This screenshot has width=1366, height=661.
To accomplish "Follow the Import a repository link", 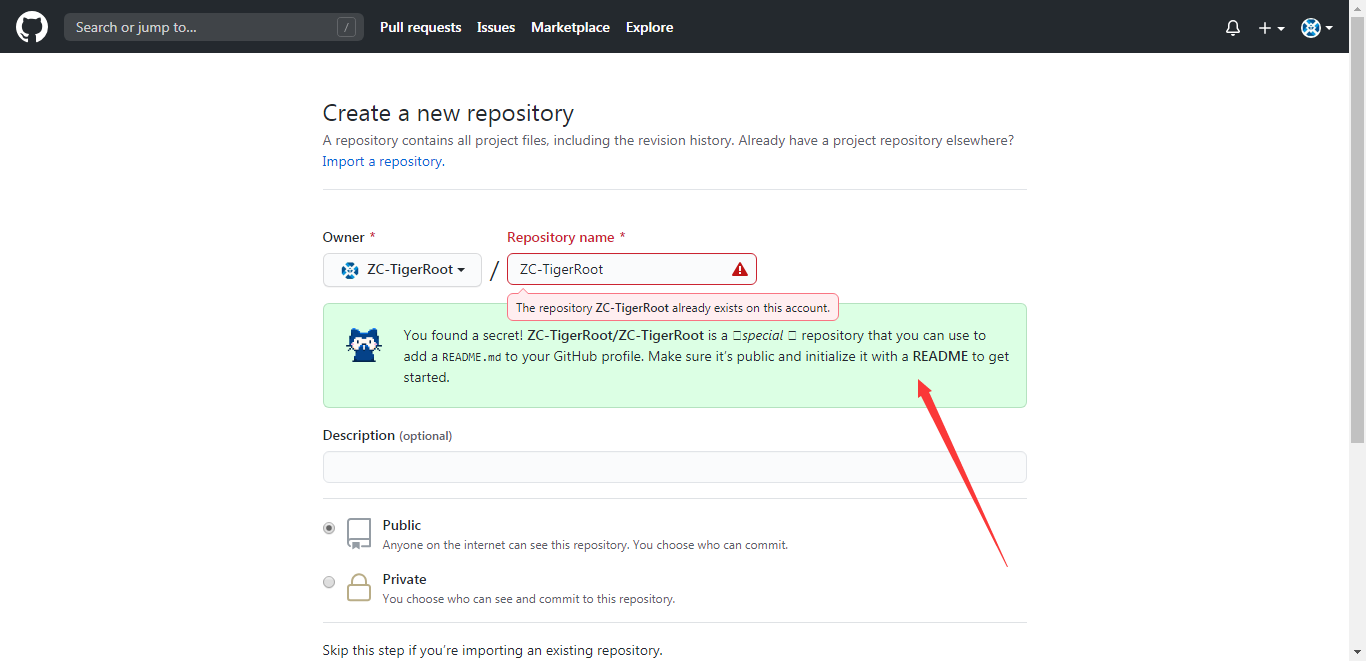I will [x=382, y=161].
